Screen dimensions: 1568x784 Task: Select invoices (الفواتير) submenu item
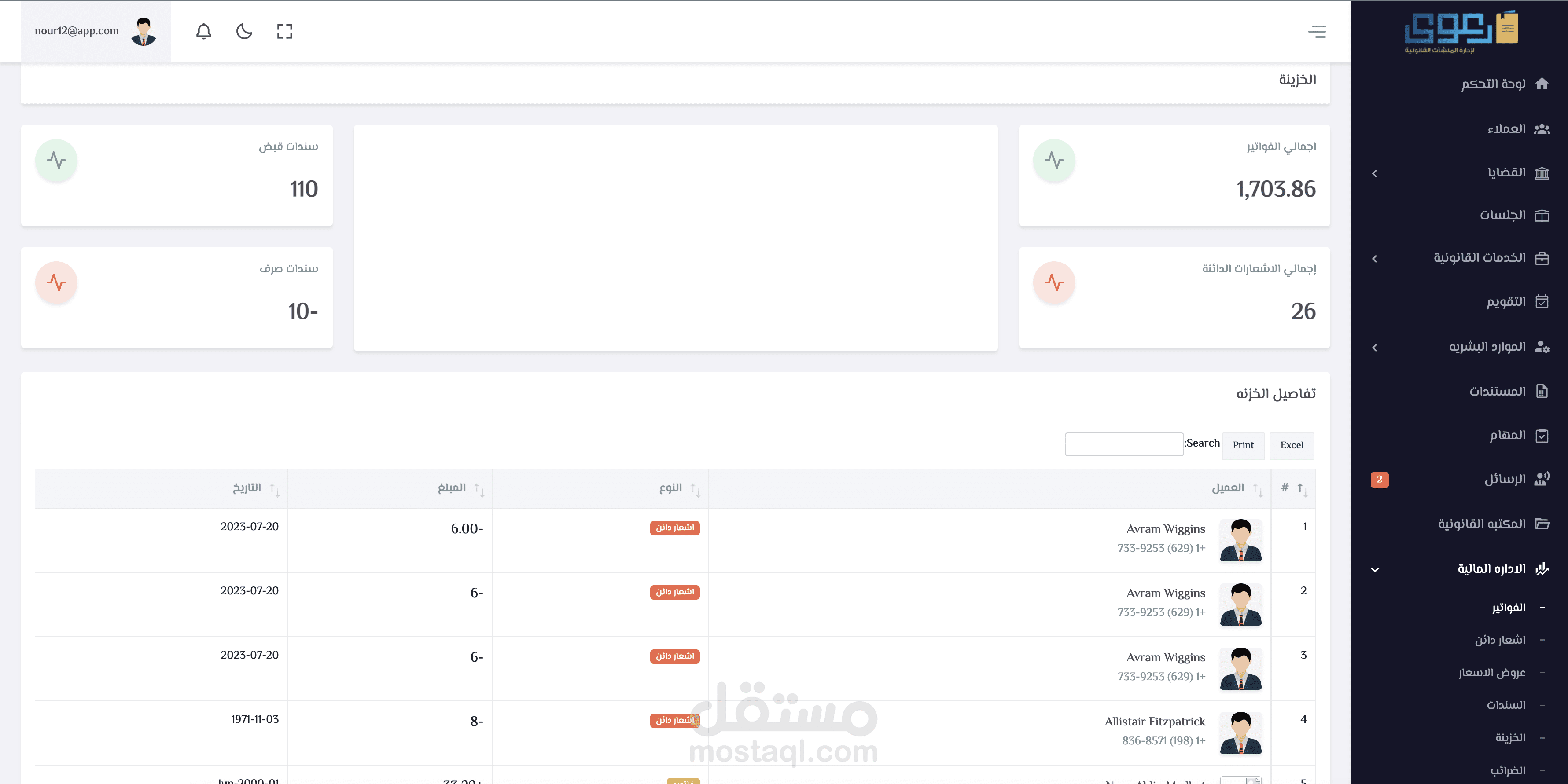point(1508,608)
